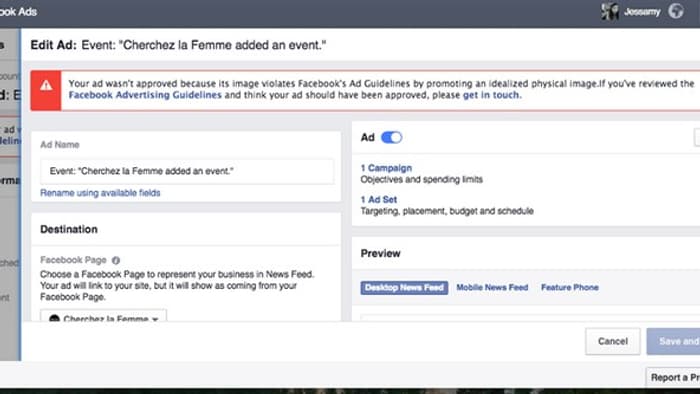
Task: Open the Cherchez la Femme page dropdown
Action: pyautogui.click(x=104, y=315)
